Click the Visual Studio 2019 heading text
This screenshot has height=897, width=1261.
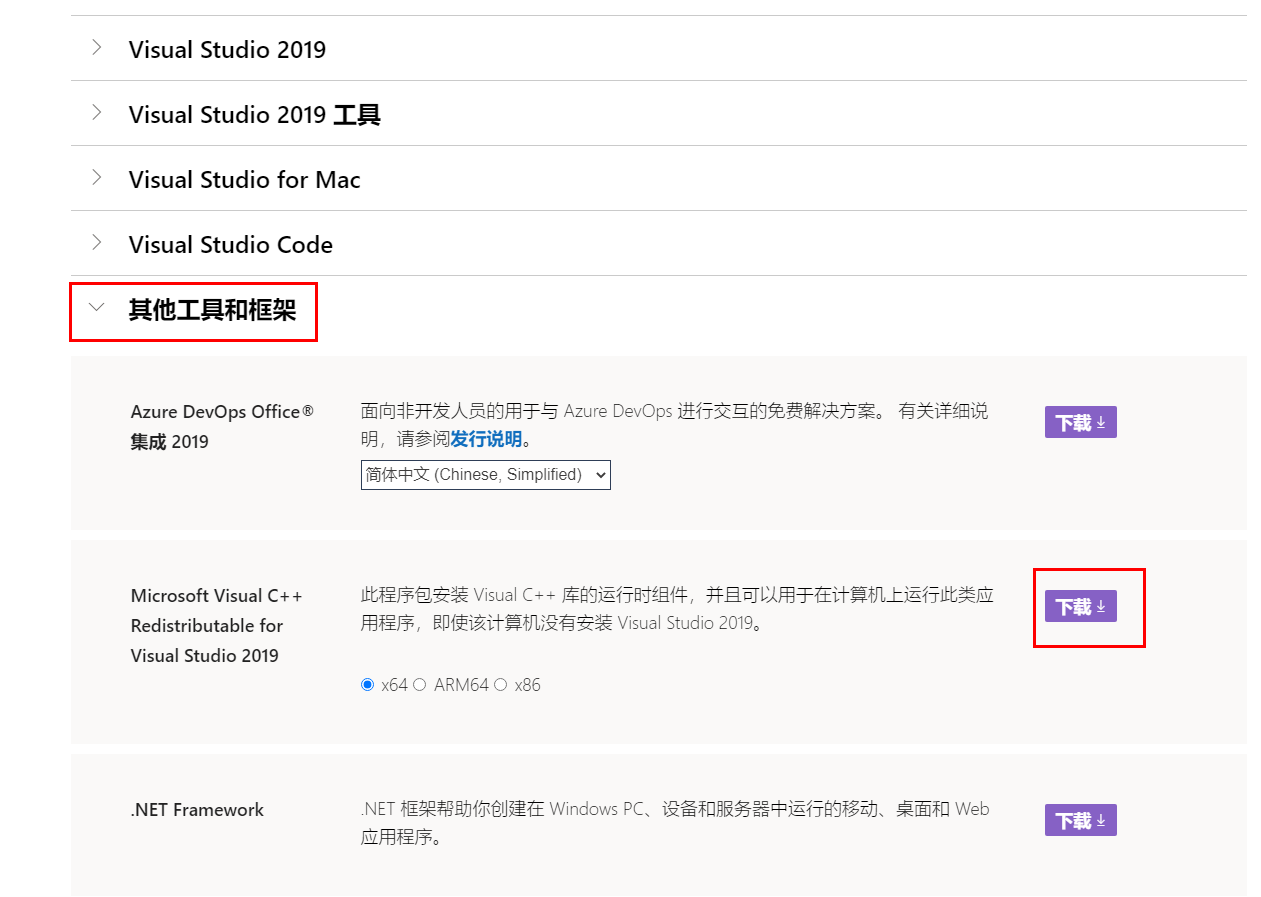click(227, 50)
